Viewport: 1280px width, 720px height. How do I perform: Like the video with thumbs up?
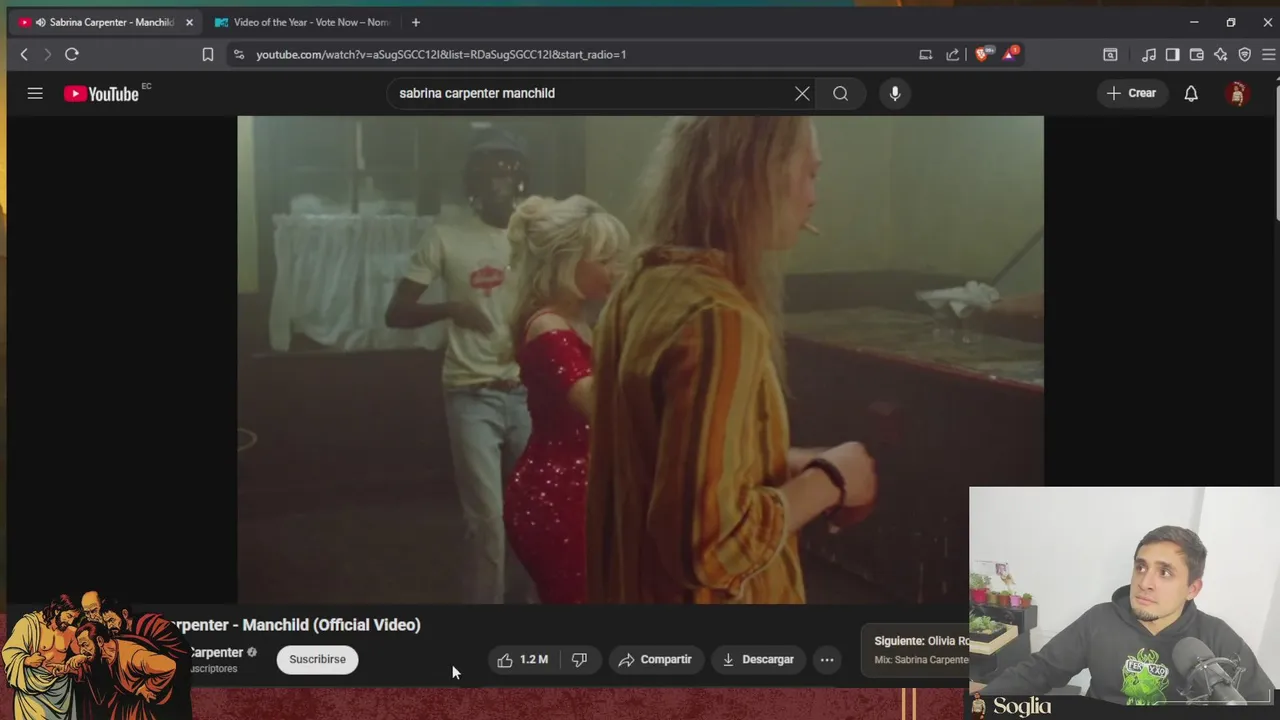pyautogui.click(x=522, y=659)
